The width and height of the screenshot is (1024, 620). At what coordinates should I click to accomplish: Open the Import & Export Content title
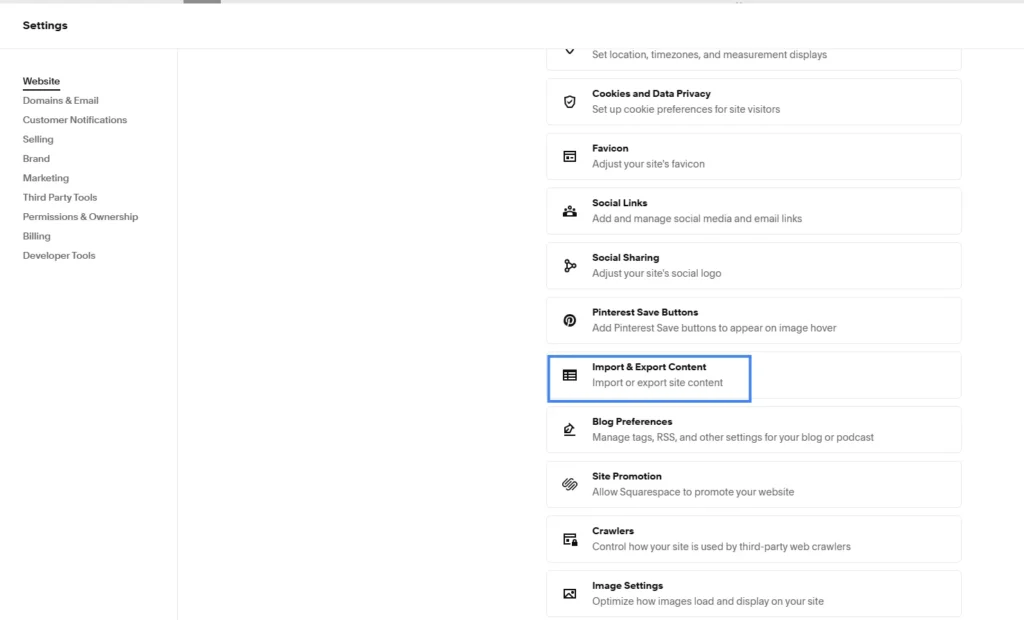pos(649,367)
